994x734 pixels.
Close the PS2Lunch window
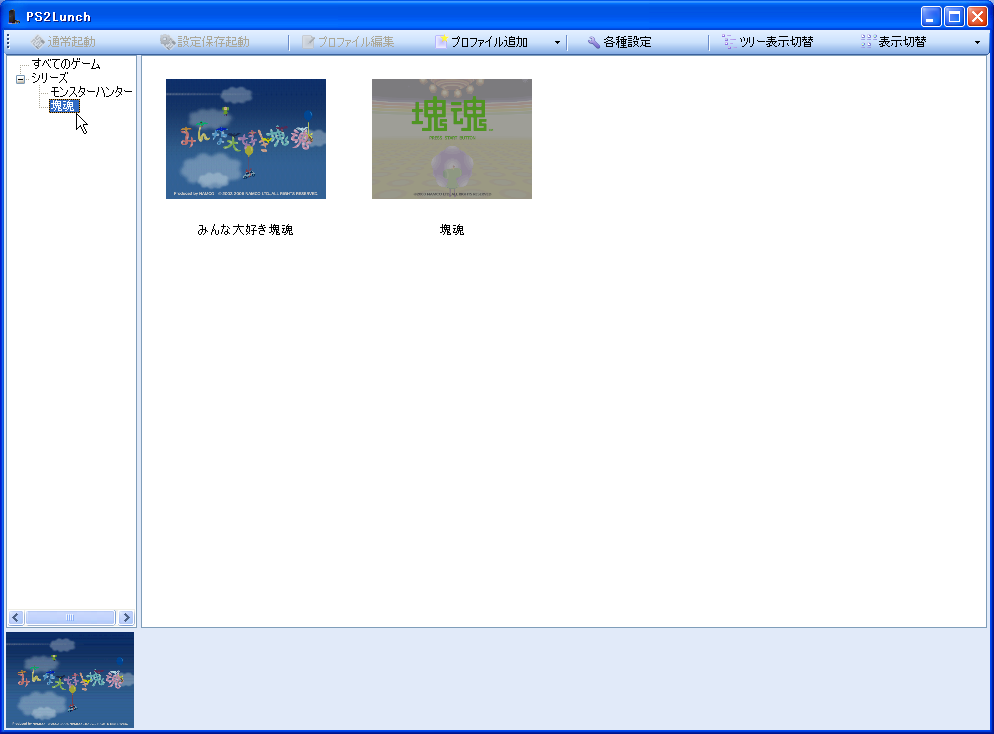pos(978,16)
